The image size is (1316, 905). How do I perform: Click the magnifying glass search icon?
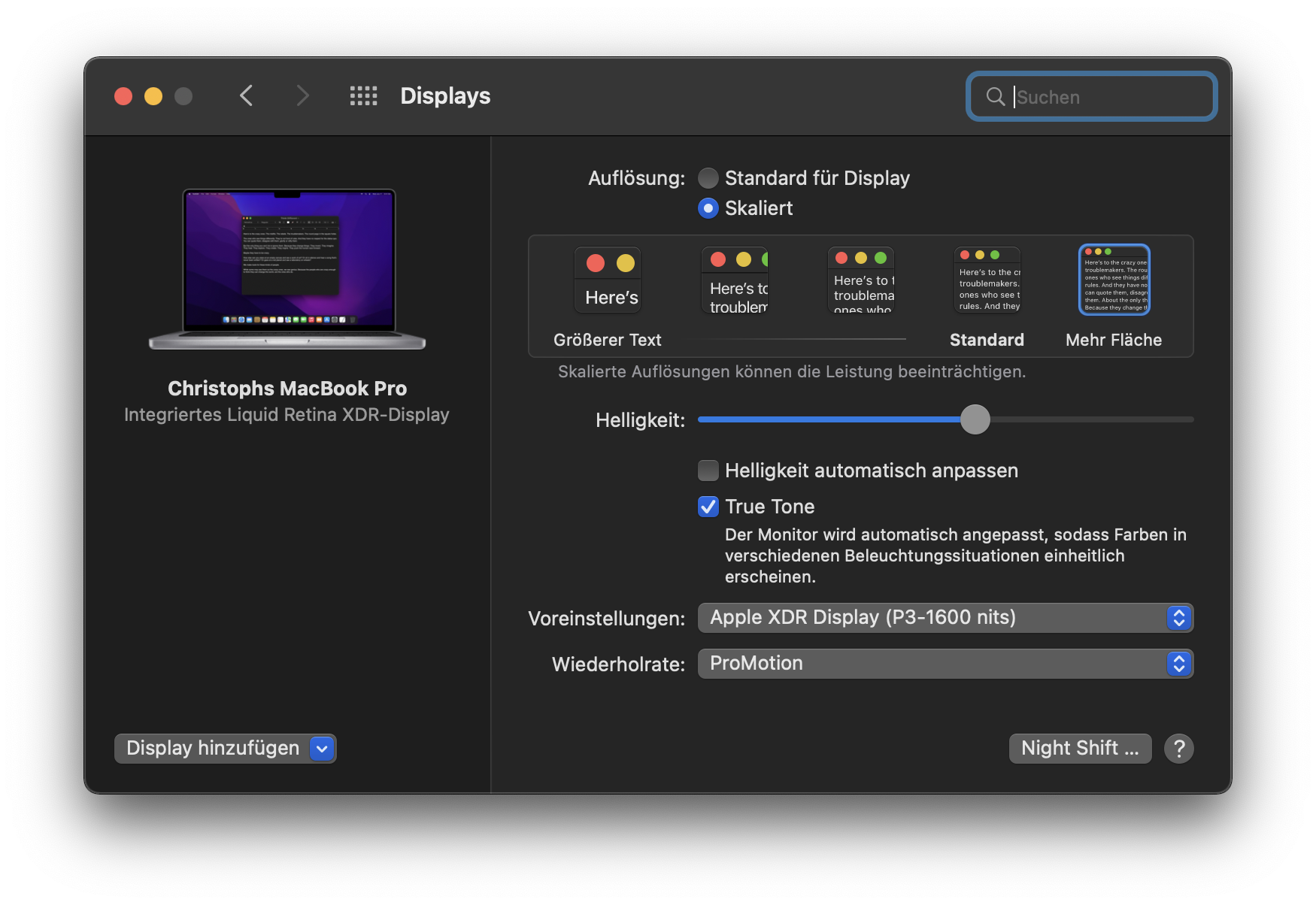click(995, 96)
